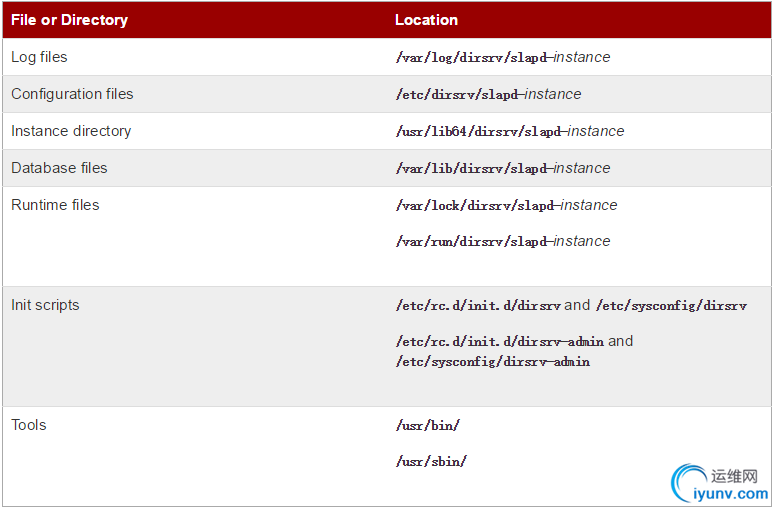Select the 'Log files' row label
The image size is (774, 510).
(39, 57)
